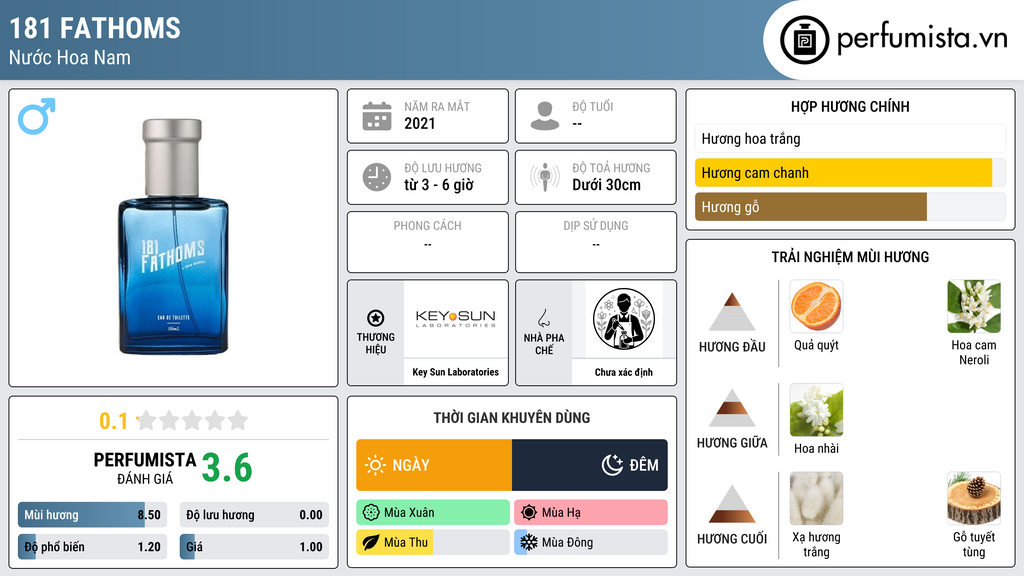The width and height of the screenshot is (1024, 576).
Task: Click the leaf icon for Mùa Thu
Action: click(371, 542)
